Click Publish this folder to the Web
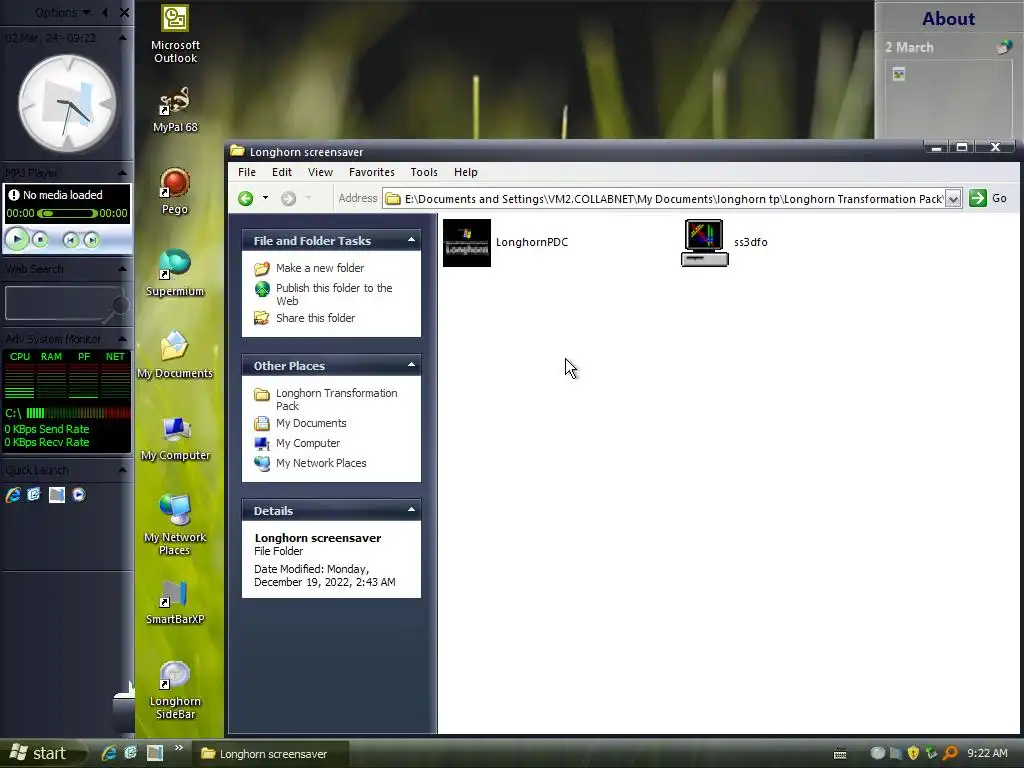The width and height of the screenshot is (1024, 768). [324, 295]
